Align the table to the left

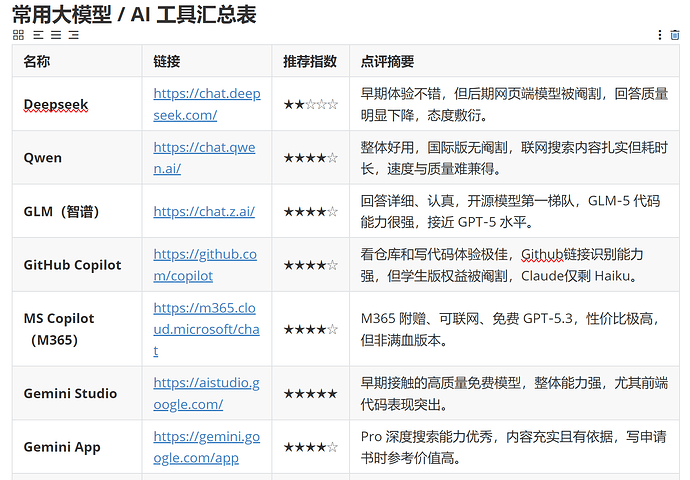(38, 35)
